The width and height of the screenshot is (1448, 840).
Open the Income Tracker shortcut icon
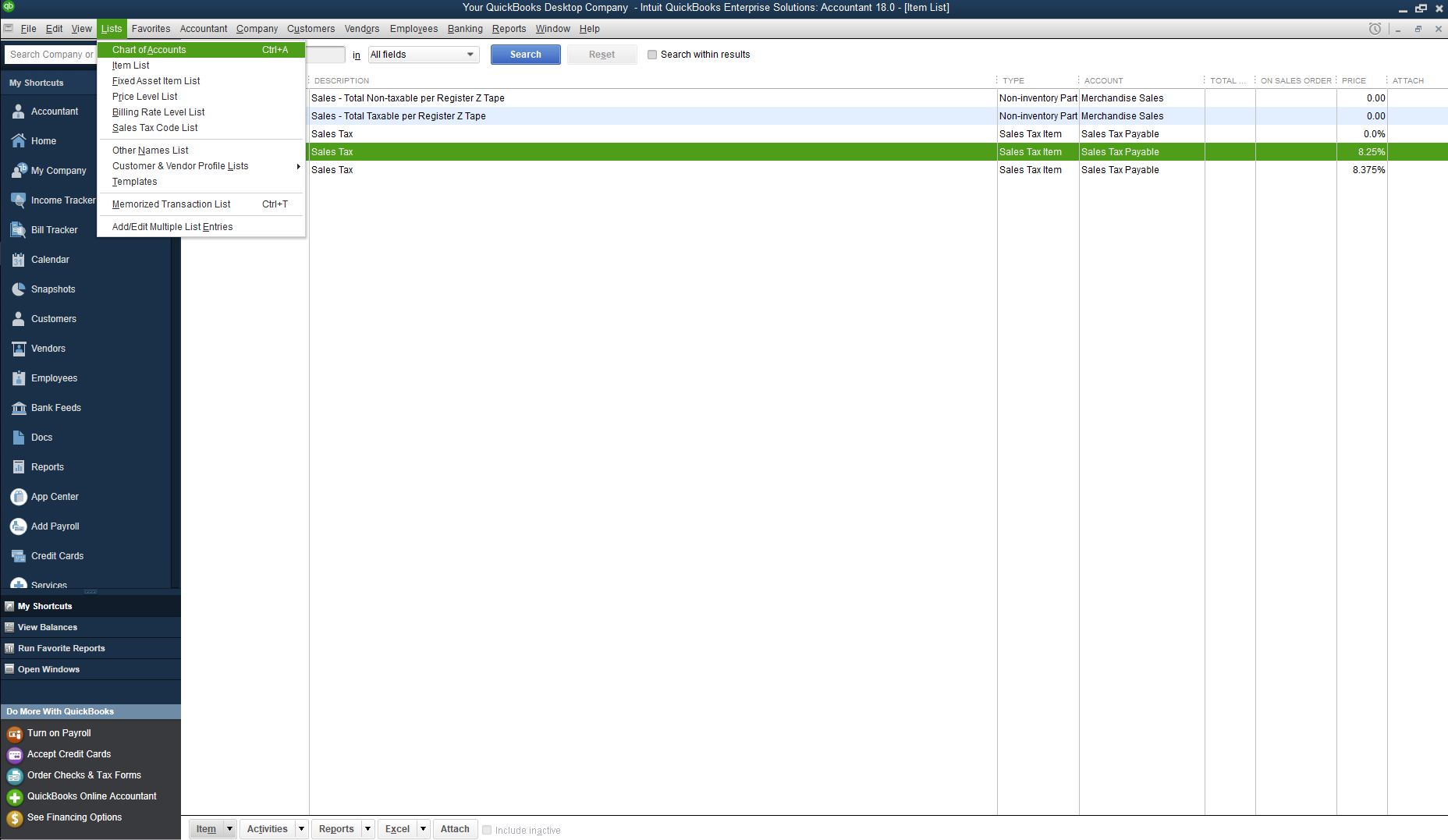[x=18, y=200]
